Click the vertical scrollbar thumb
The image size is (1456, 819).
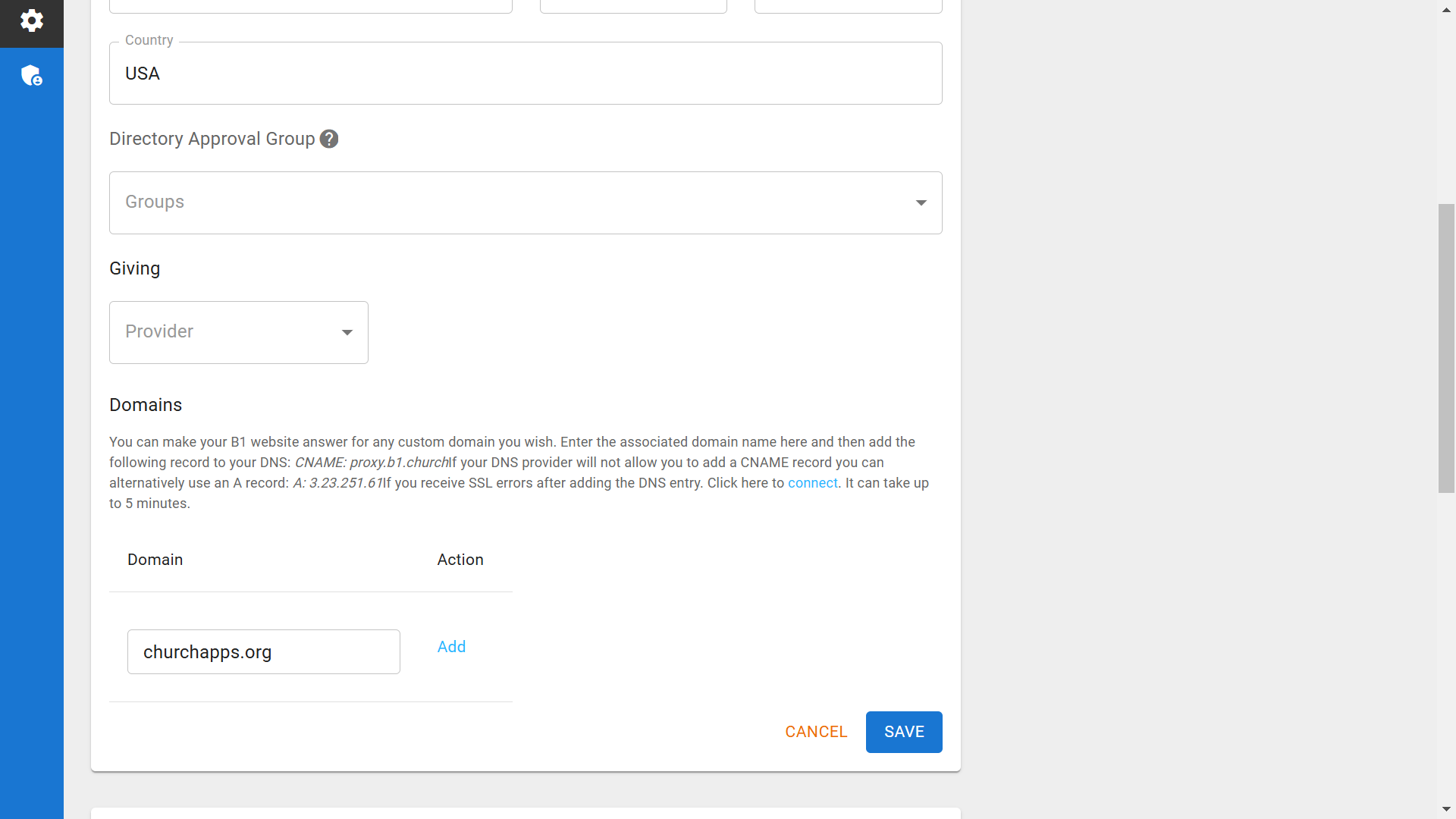coord(1446,349)
